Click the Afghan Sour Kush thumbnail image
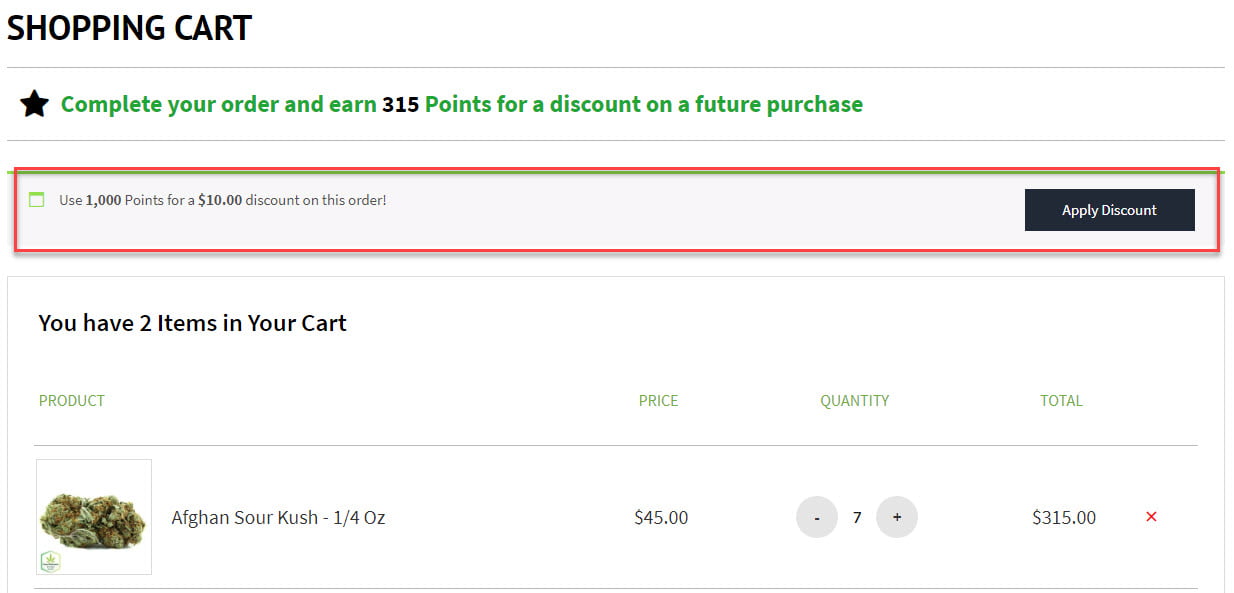The image size is (1234, 593). click(93, 516)
